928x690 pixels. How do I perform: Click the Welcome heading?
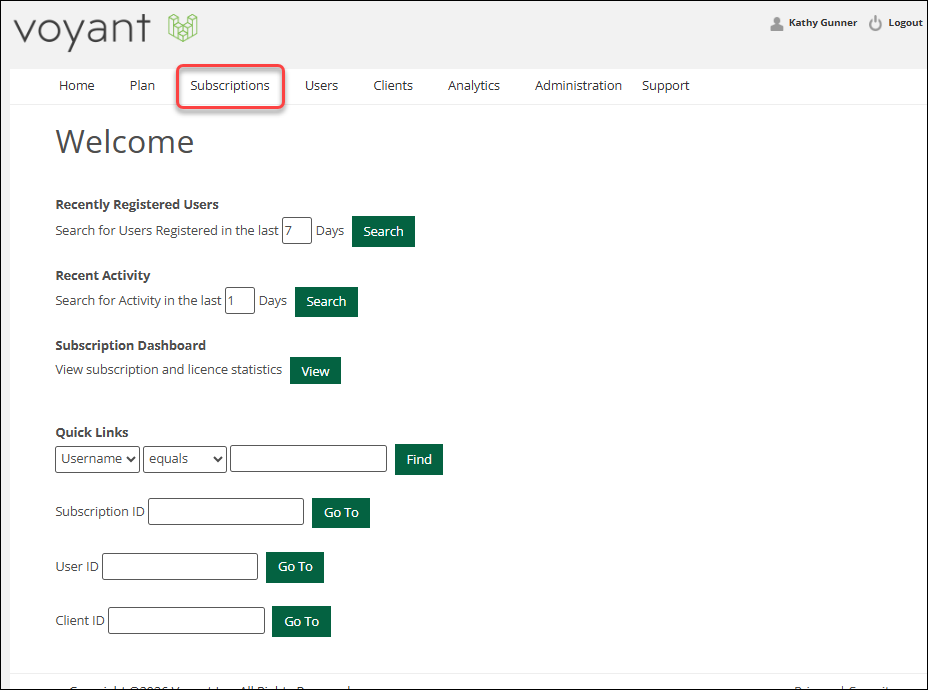125,142
